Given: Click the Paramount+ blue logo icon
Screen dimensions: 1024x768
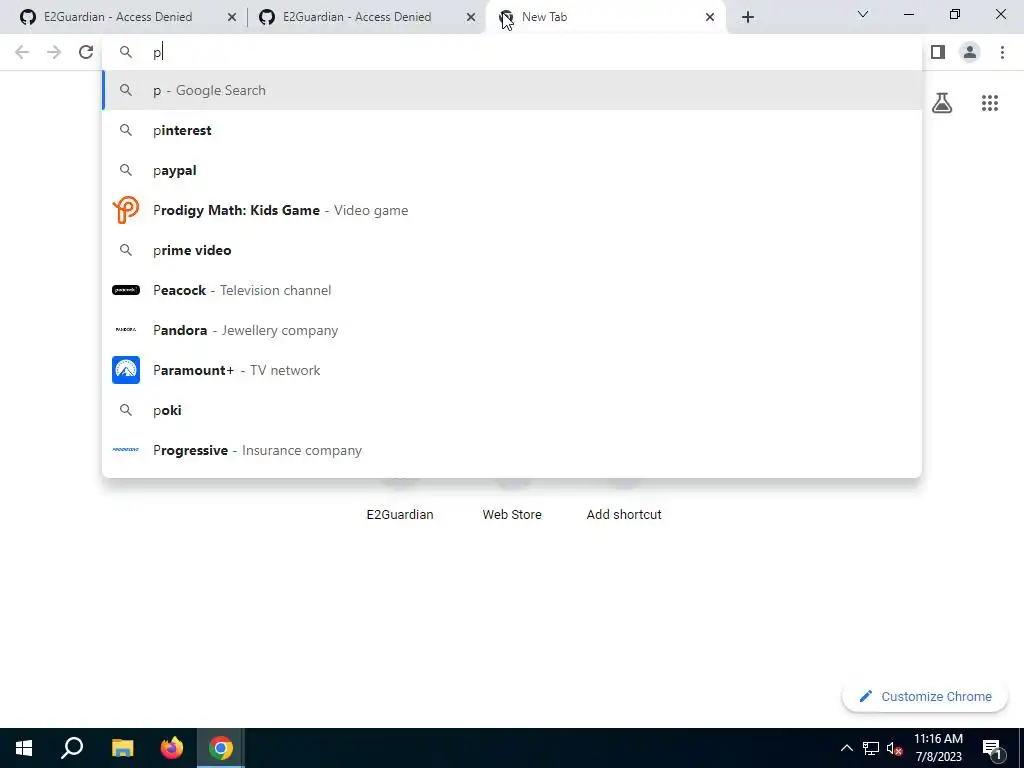Looking at the screenshot, I should (125, 370).
